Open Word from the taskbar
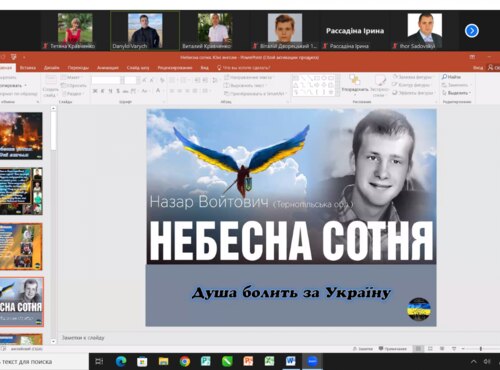Viewport: 500px width, 370px height. pyautogui.click(x=290, y=361)
